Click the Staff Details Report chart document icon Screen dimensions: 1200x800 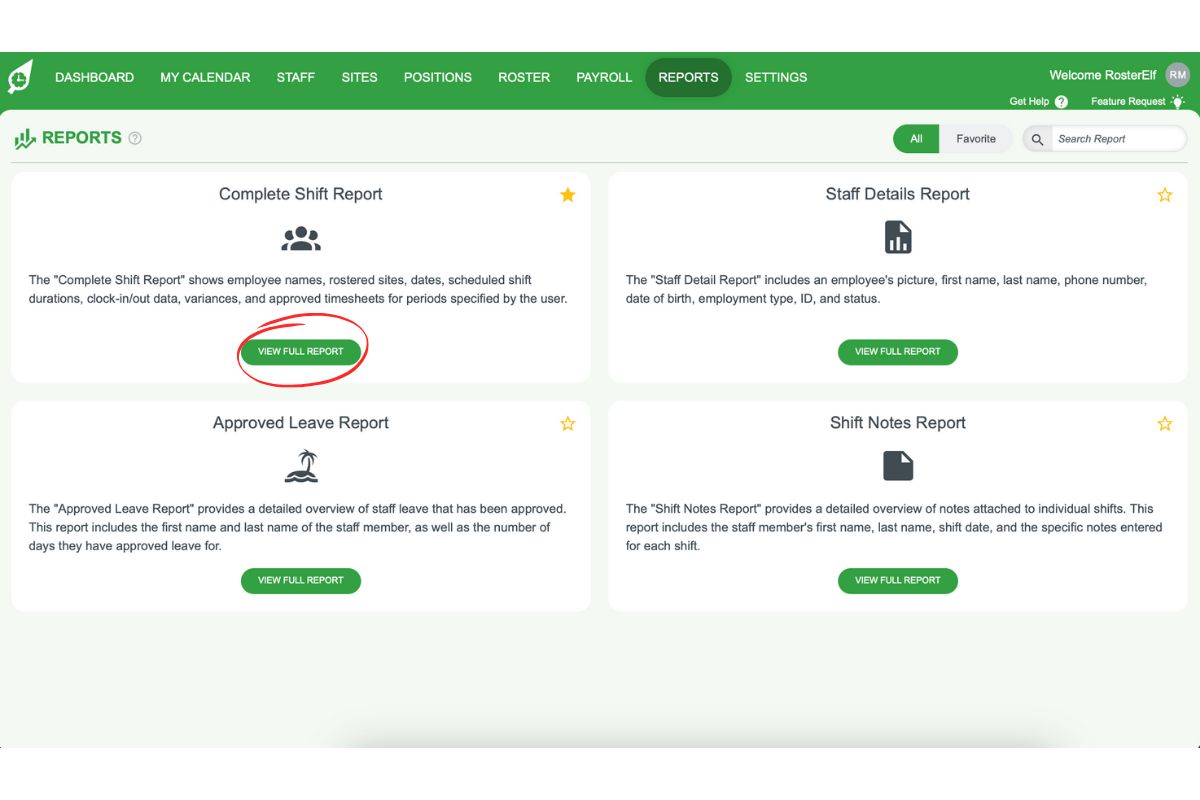(898, 237)
